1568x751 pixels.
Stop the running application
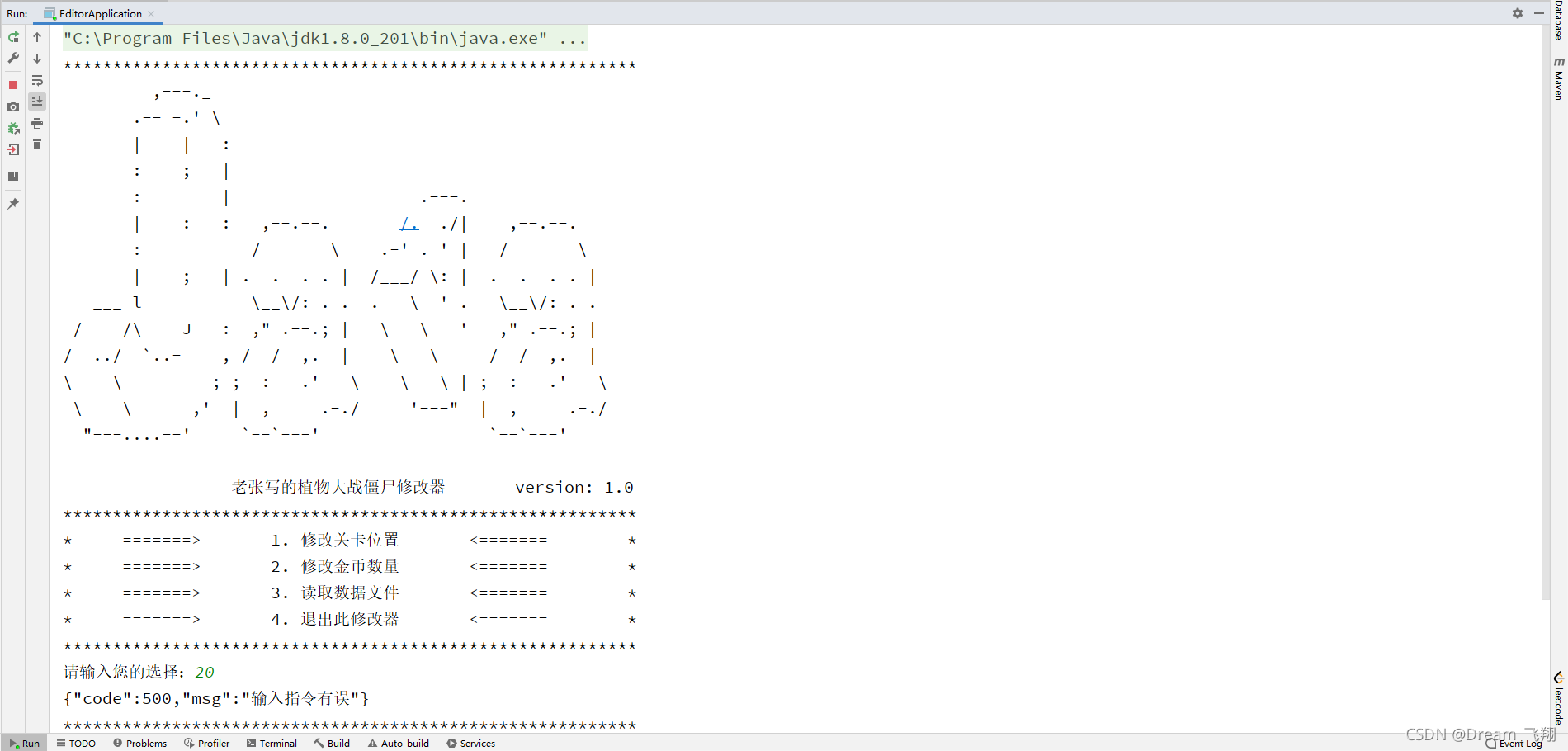point(13,85)
